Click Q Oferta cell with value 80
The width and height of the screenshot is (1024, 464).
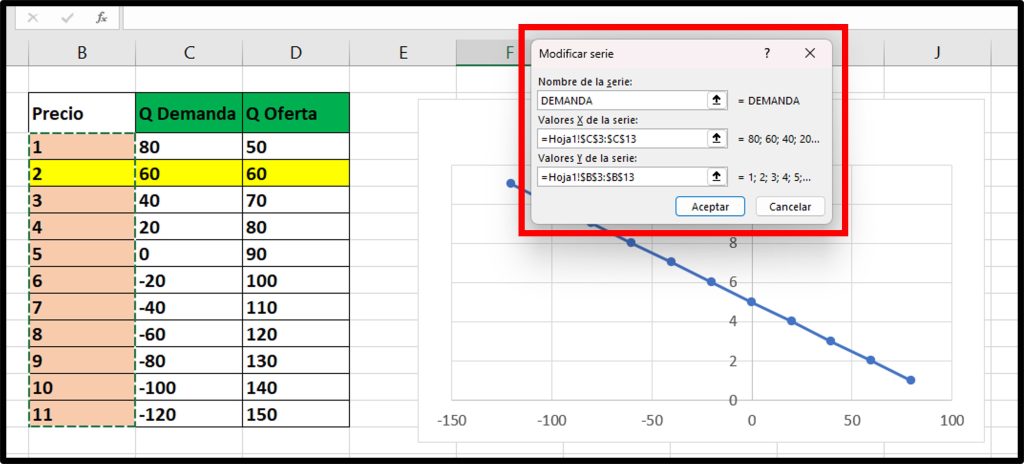tap(296, 227)
